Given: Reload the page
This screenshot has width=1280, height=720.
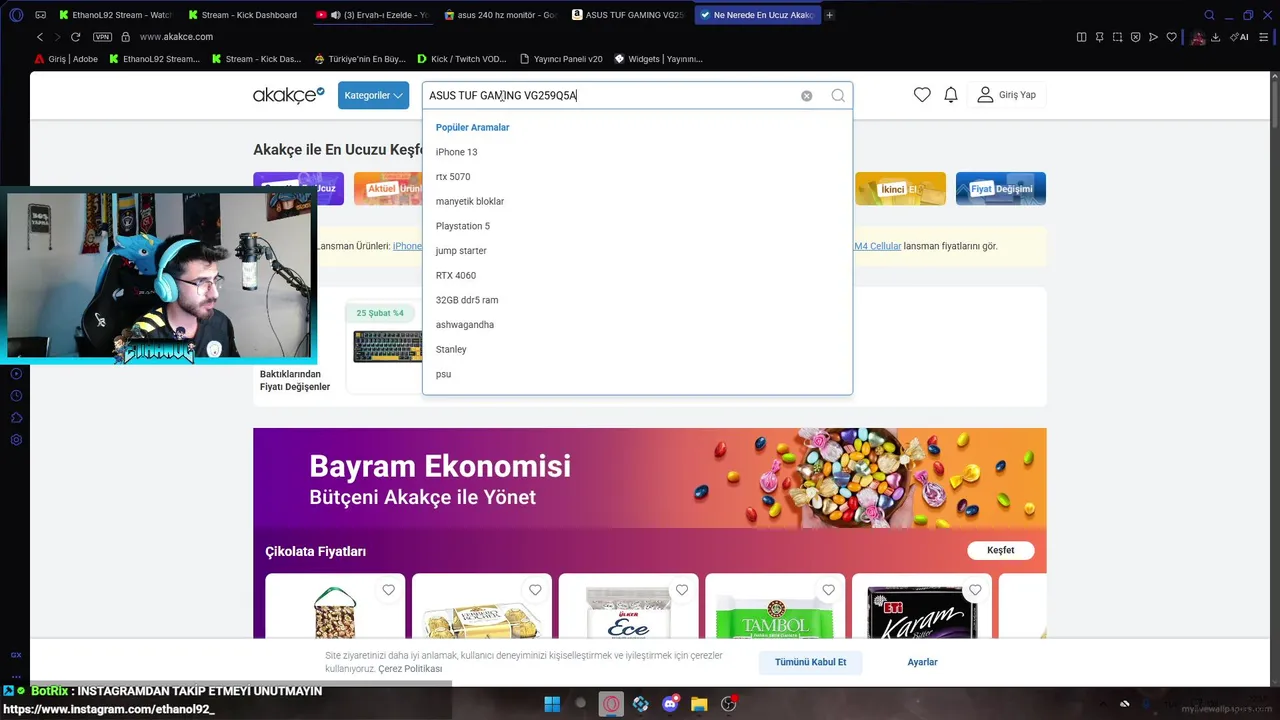Looking at the screenshot, I should coord(75,37).
